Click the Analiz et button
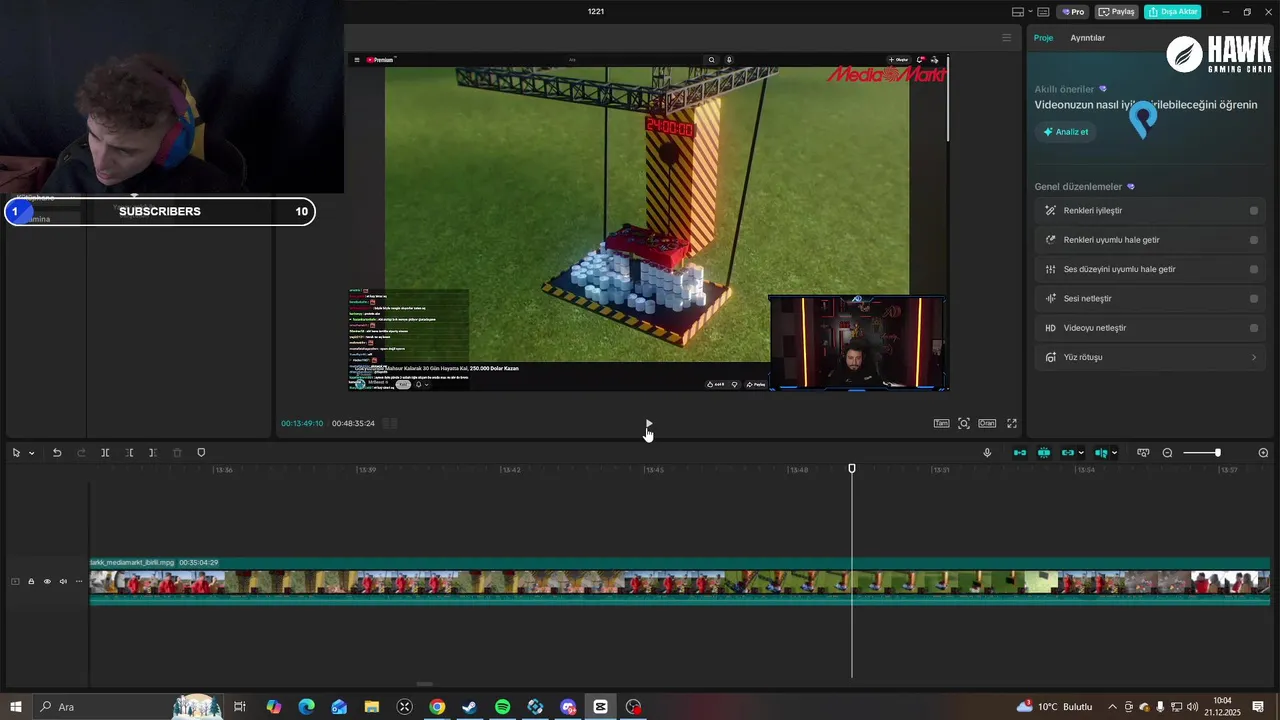 point(1066,132)
